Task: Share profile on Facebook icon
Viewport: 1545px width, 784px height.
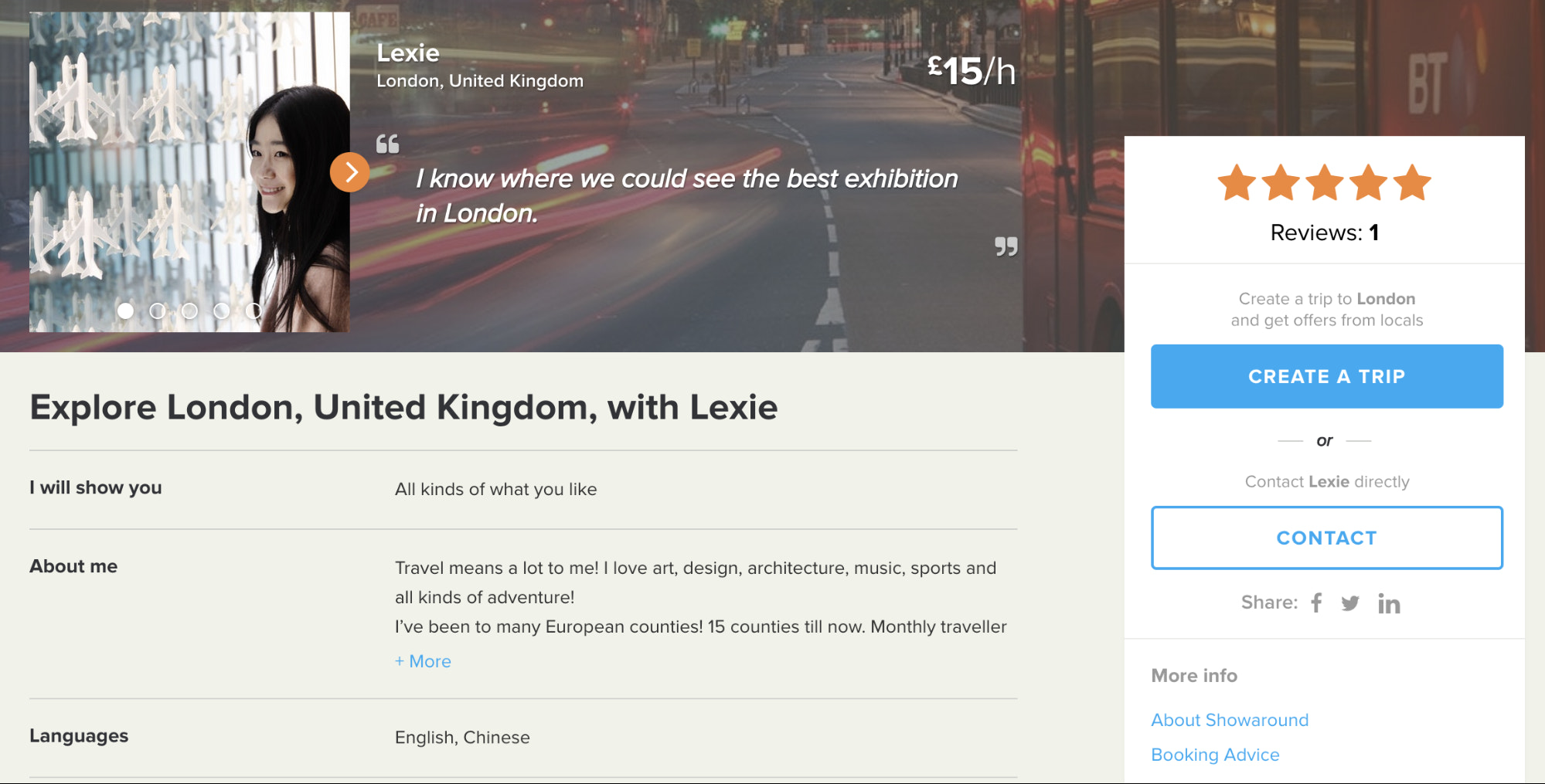Action: click(1317, 603)
